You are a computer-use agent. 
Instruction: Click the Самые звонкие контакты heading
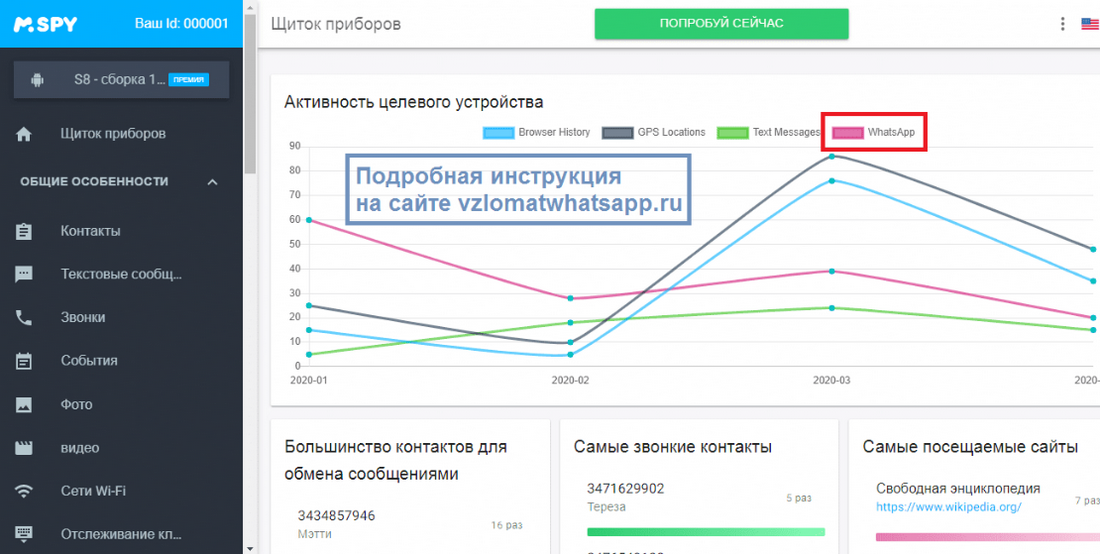673,447
